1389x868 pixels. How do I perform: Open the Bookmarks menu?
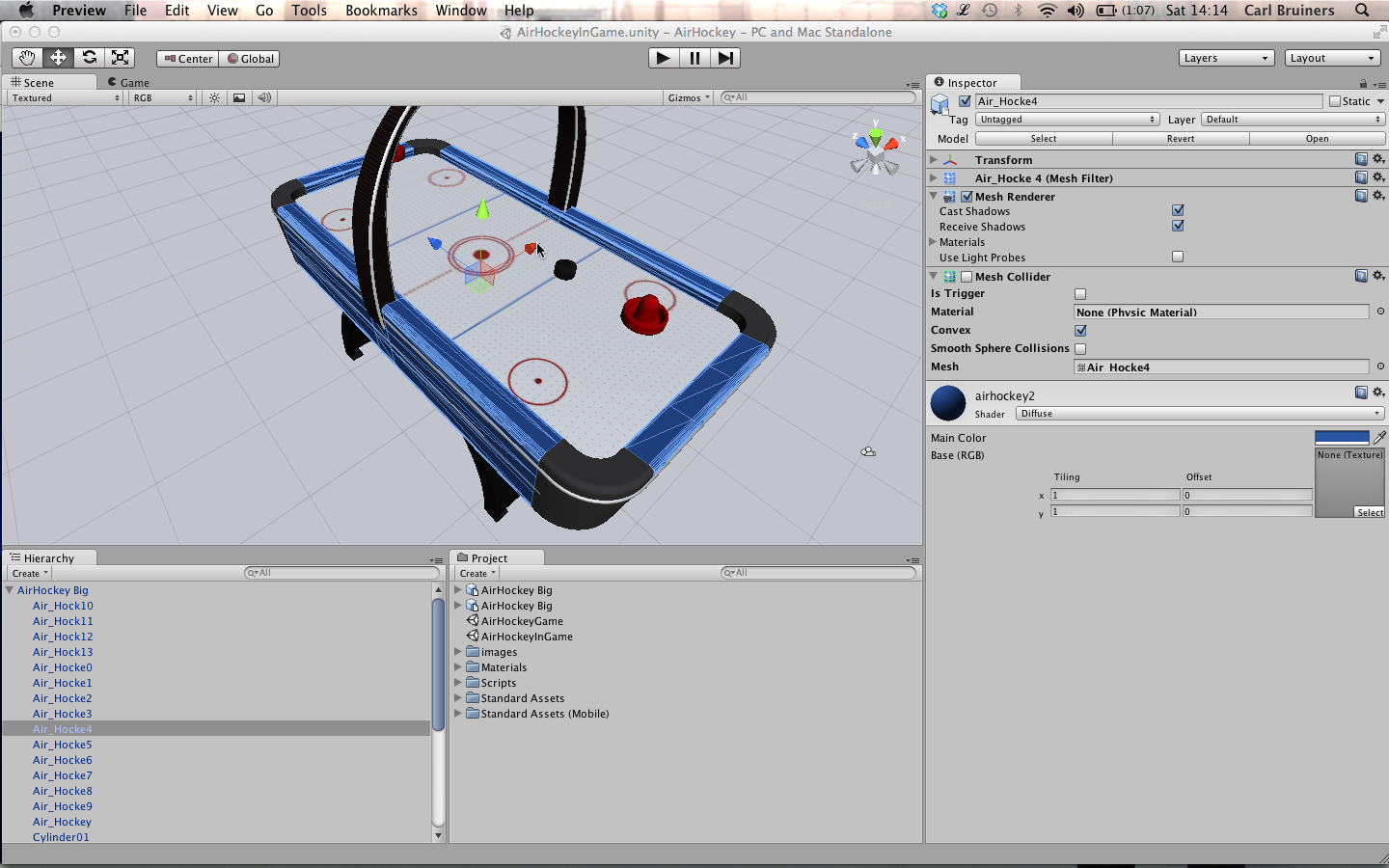coord(381,11)
